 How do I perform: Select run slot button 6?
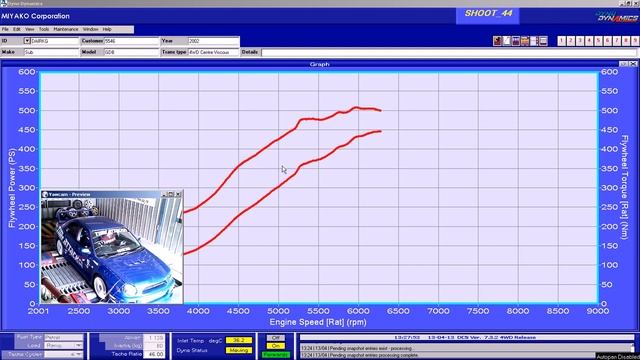tap(607, 41)
